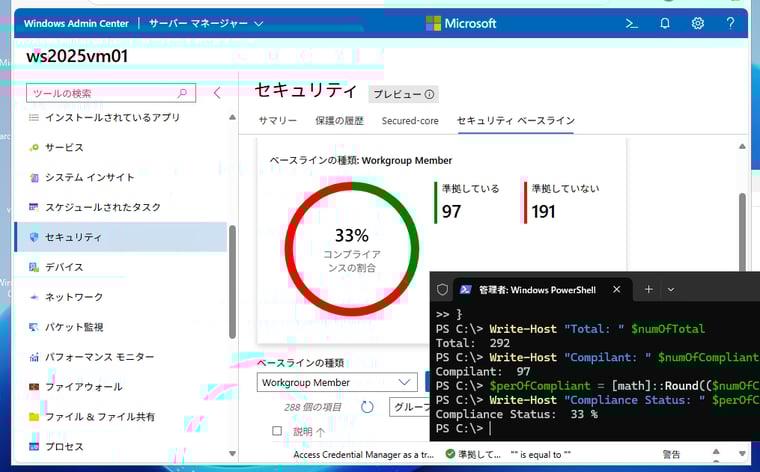760x472 pixels.
Task: Open サービス in the sidebar
Action: pos(121,147)
